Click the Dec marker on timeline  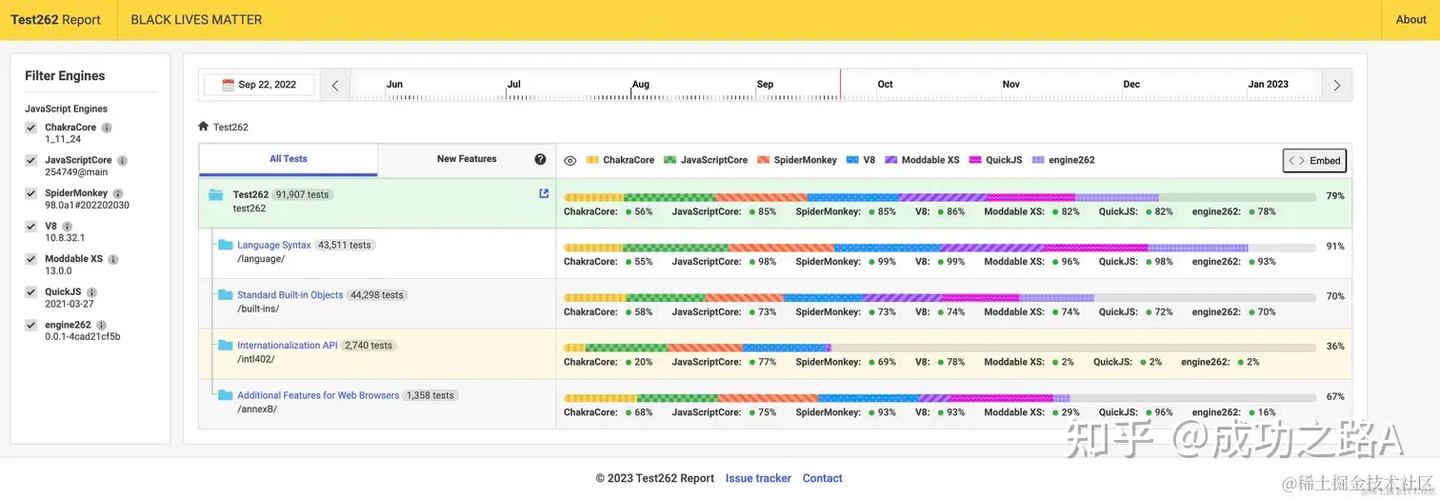1131,84
